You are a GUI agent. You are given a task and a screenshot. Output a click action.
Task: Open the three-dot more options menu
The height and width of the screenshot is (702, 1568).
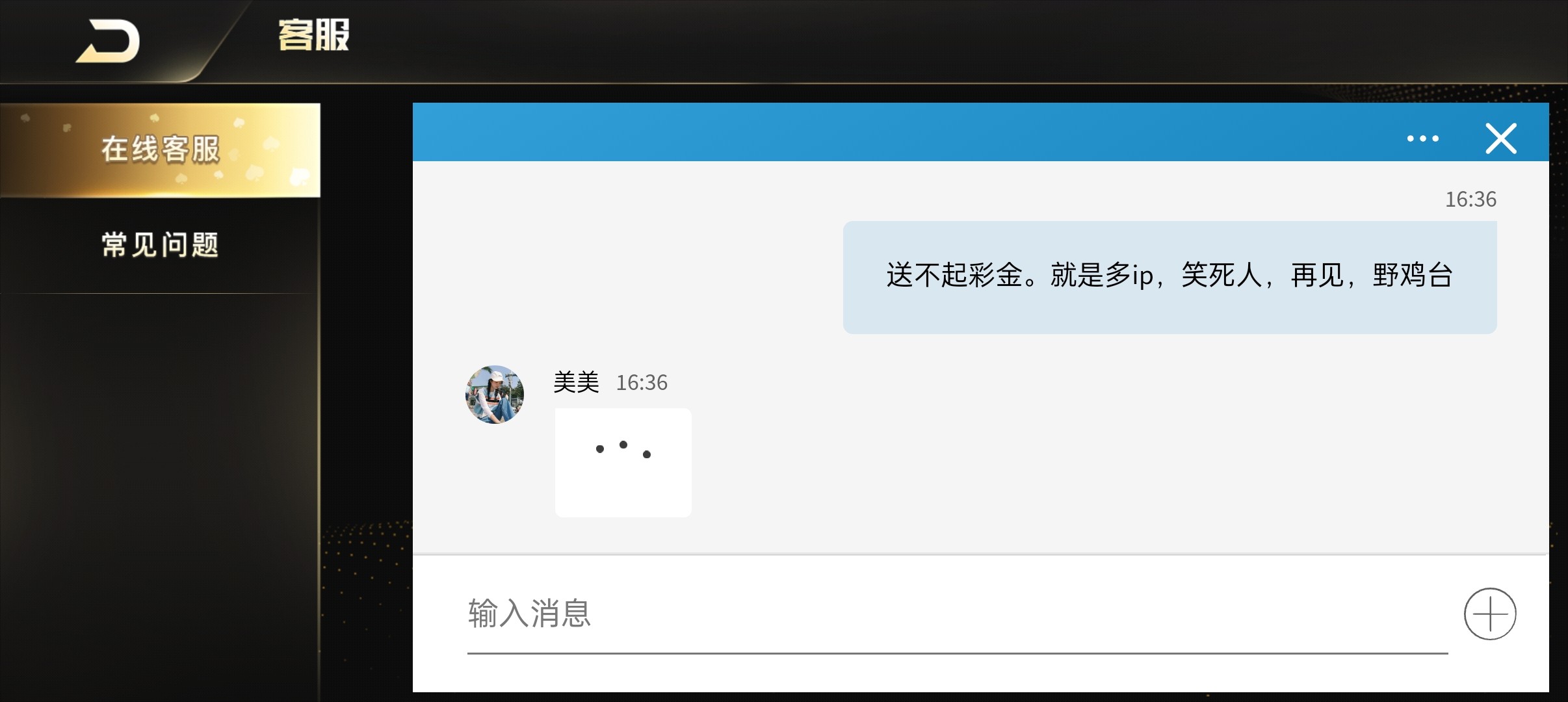(1422, 138)
